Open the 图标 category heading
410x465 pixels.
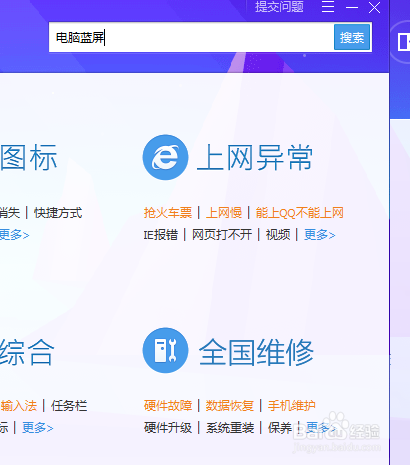click(x=29, y=157)
